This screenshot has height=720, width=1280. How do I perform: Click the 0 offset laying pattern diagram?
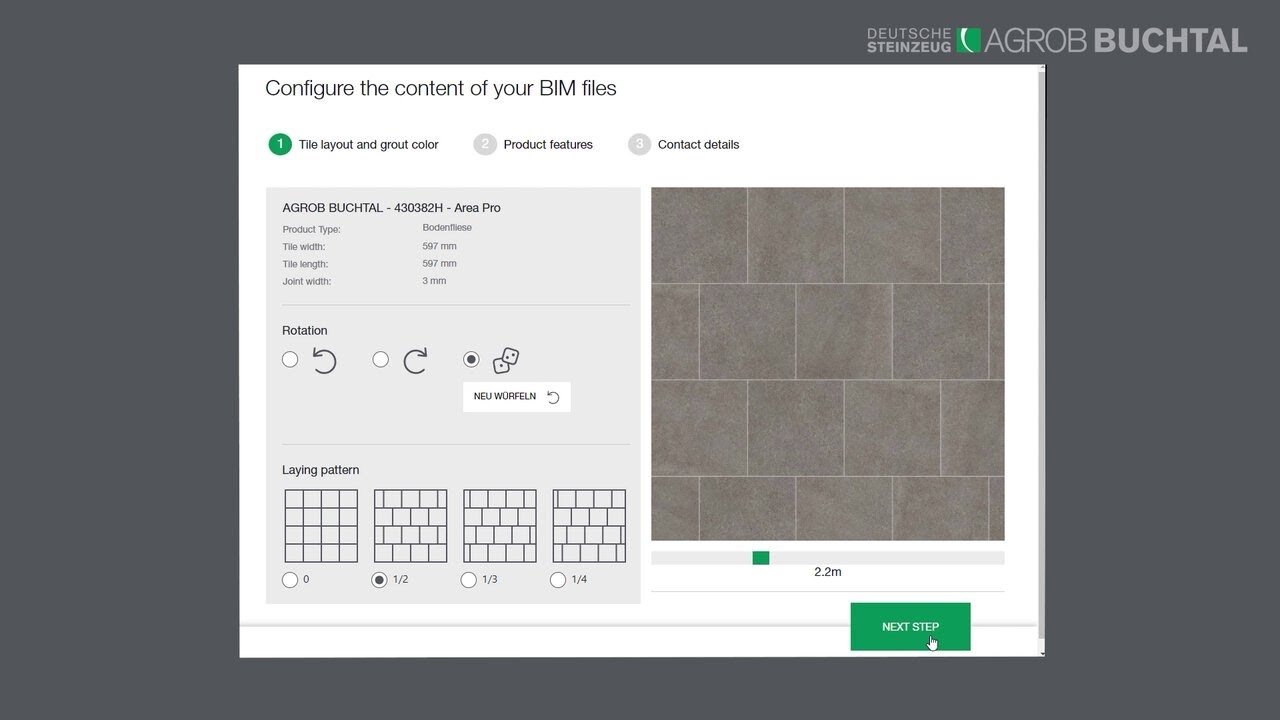tap(321, 526)
